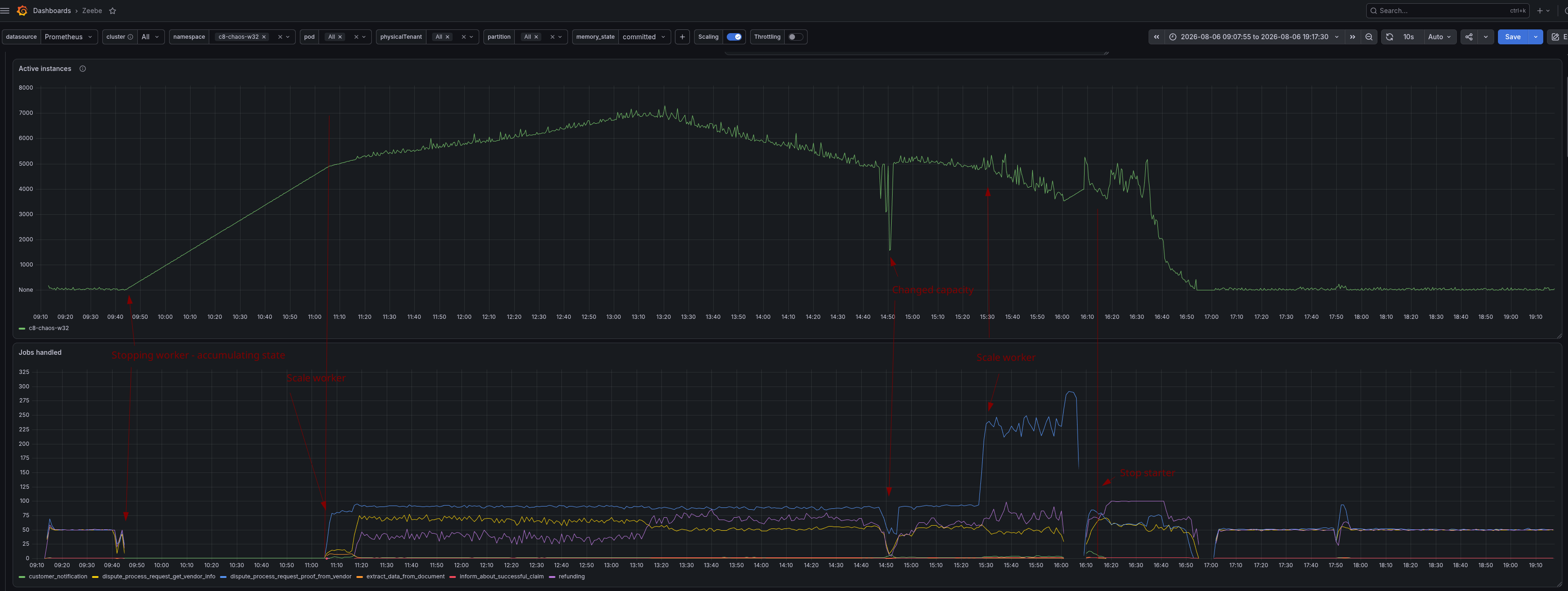Toggle c8-chaos-w32 series in Active instances legend
The height and width of the screenshot is (591, 1568).
[49, 328]
